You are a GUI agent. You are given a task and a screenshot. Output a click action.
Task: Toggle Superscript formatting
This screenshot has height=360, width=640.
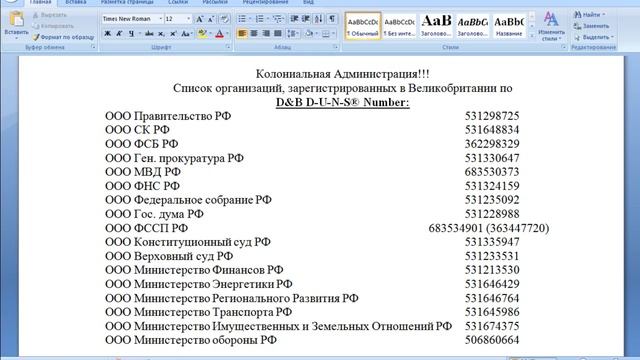pos(173,33)
